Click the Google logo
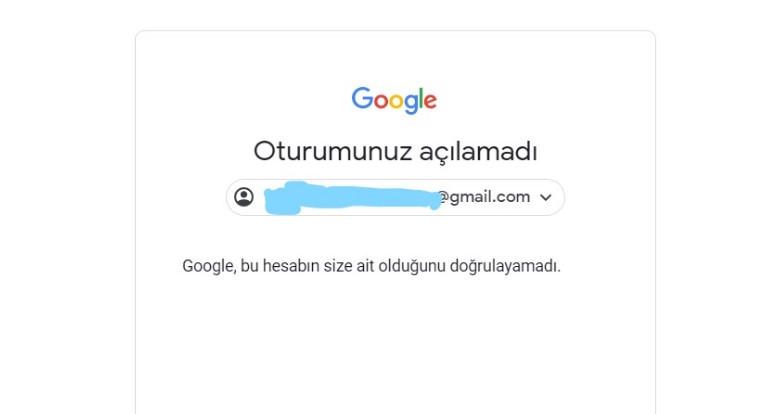The width and height of the screenshot is (771, 414). point(394,100)
